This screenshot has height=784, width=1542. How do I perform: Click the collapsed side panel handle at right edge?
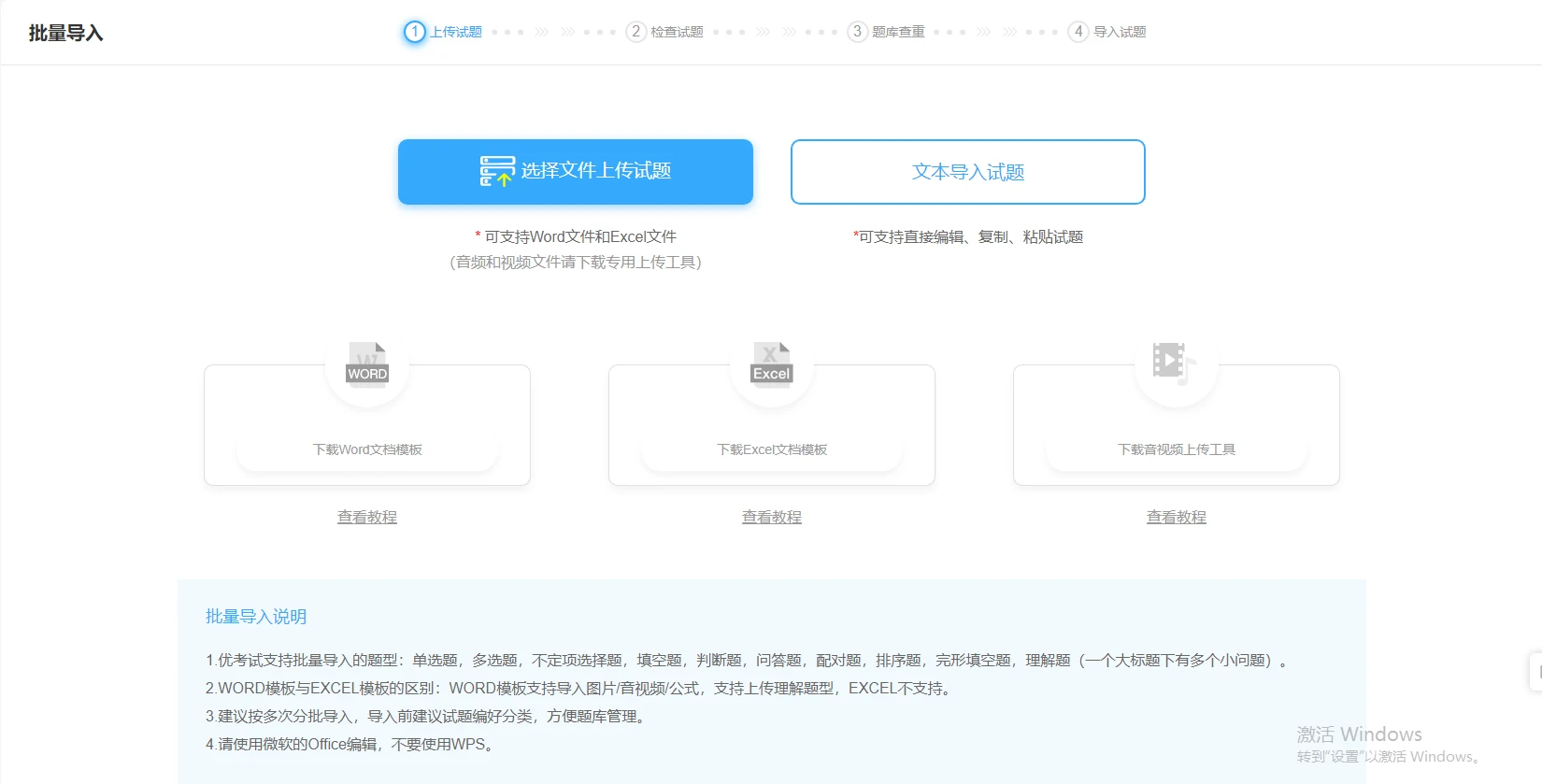click(x=1536, y=672)
